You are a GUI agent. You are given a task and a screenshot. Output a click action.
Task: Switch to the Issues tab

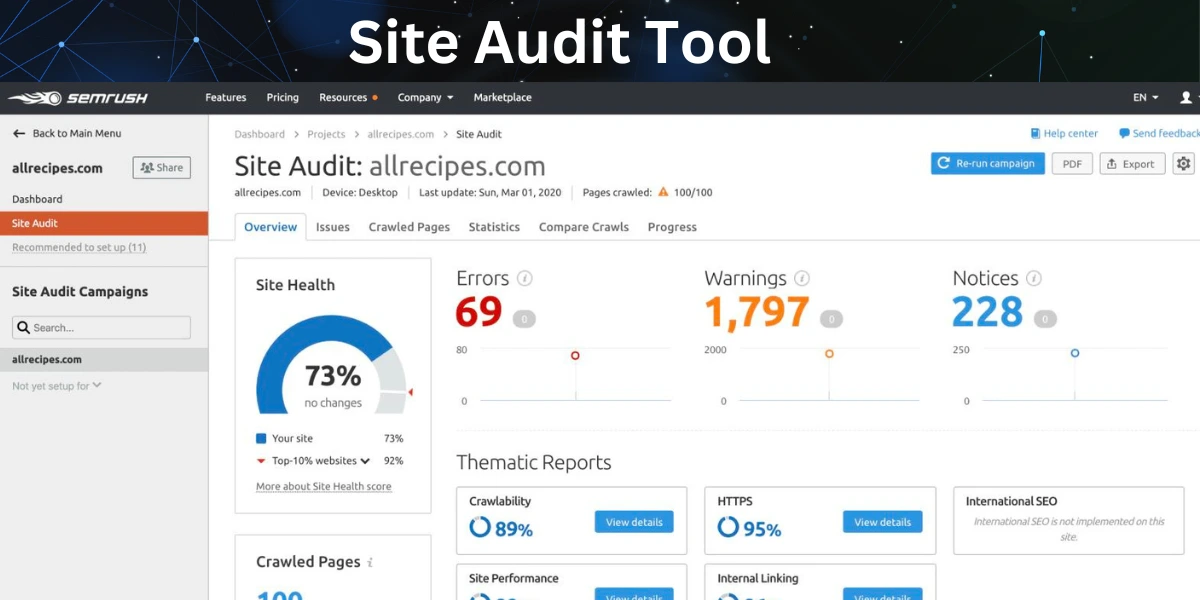point(333,227)
